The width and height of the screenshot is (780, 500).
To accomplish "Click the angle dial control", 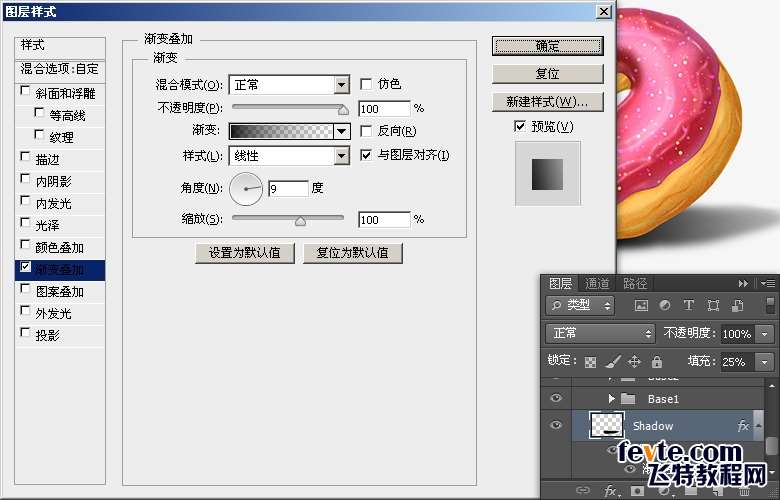I will (246, 189).
